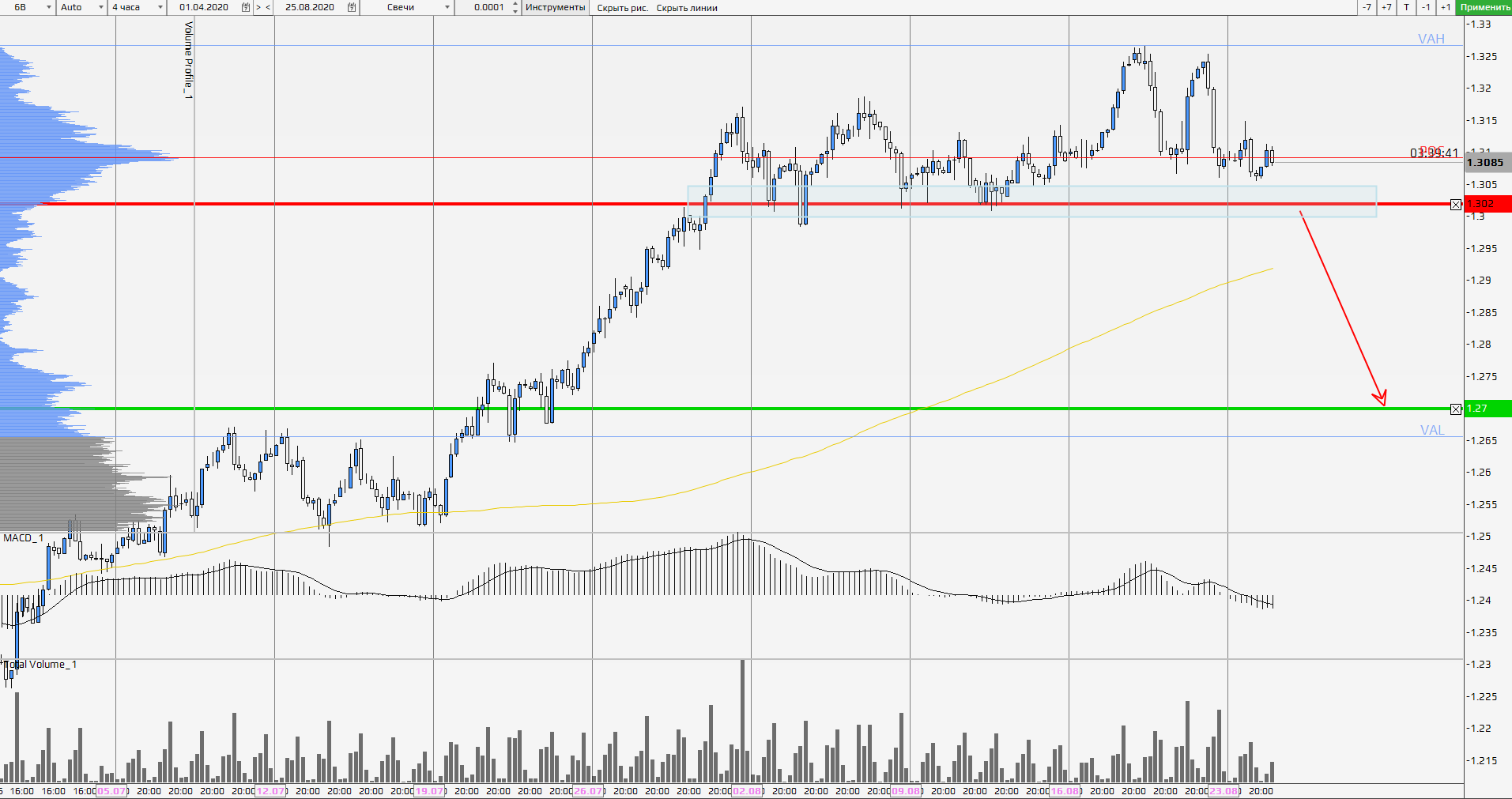Screen dimensions: 1512x799
Task: Remove the green 1.27 level line
Action: pyautogui.click(x=1456, y=409)
